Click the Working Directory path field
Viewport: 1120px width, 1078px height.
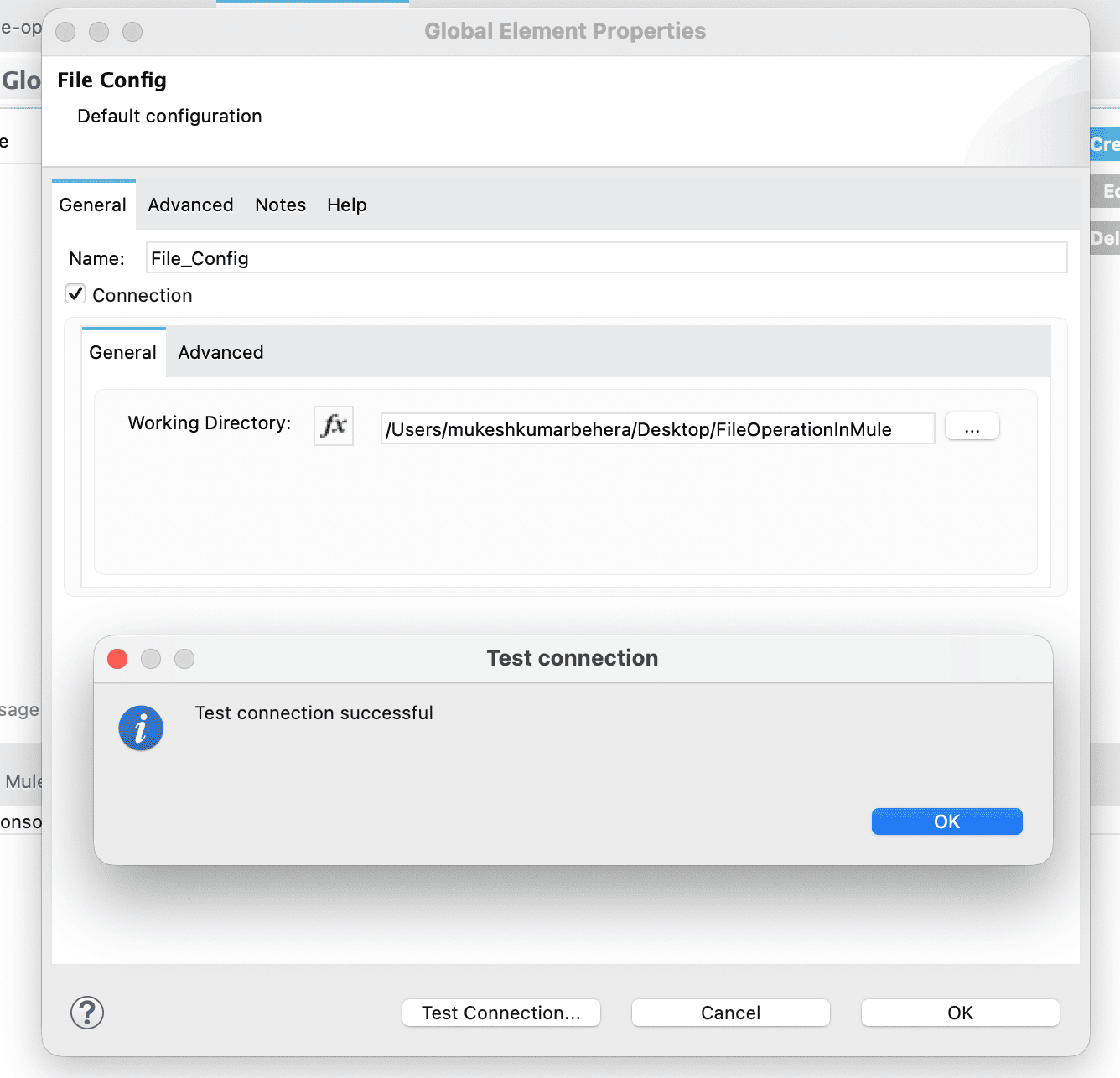pos(656,429)
